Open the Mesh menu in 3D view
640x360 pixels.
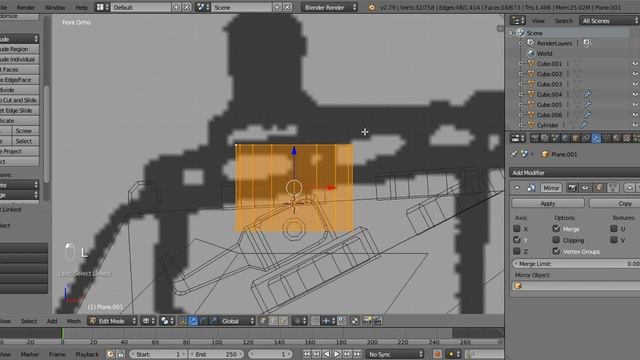[x=73, y=321]
